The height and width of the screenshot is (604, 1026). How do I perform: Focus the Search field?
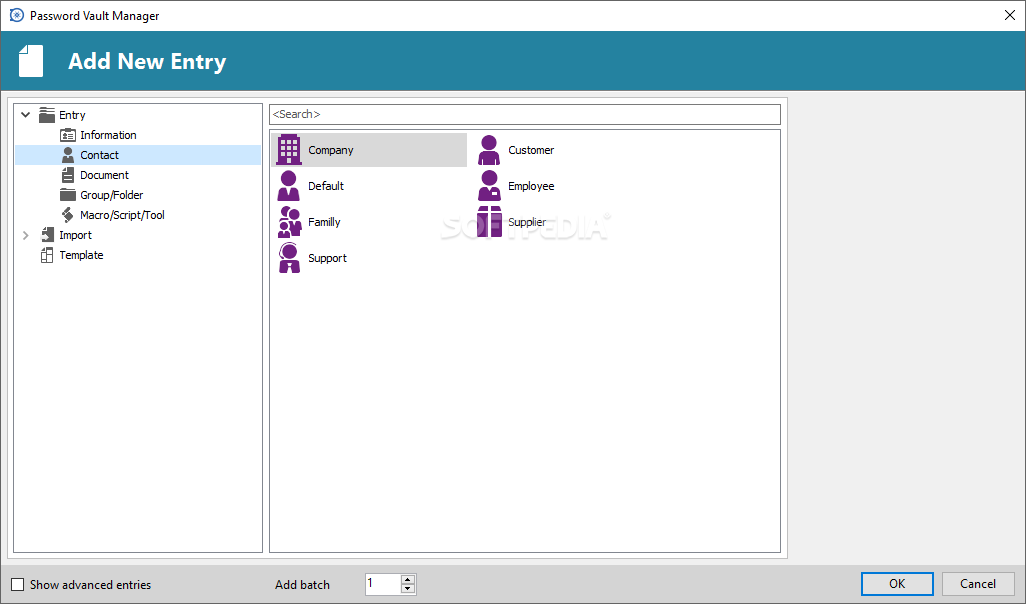point(525,114)
